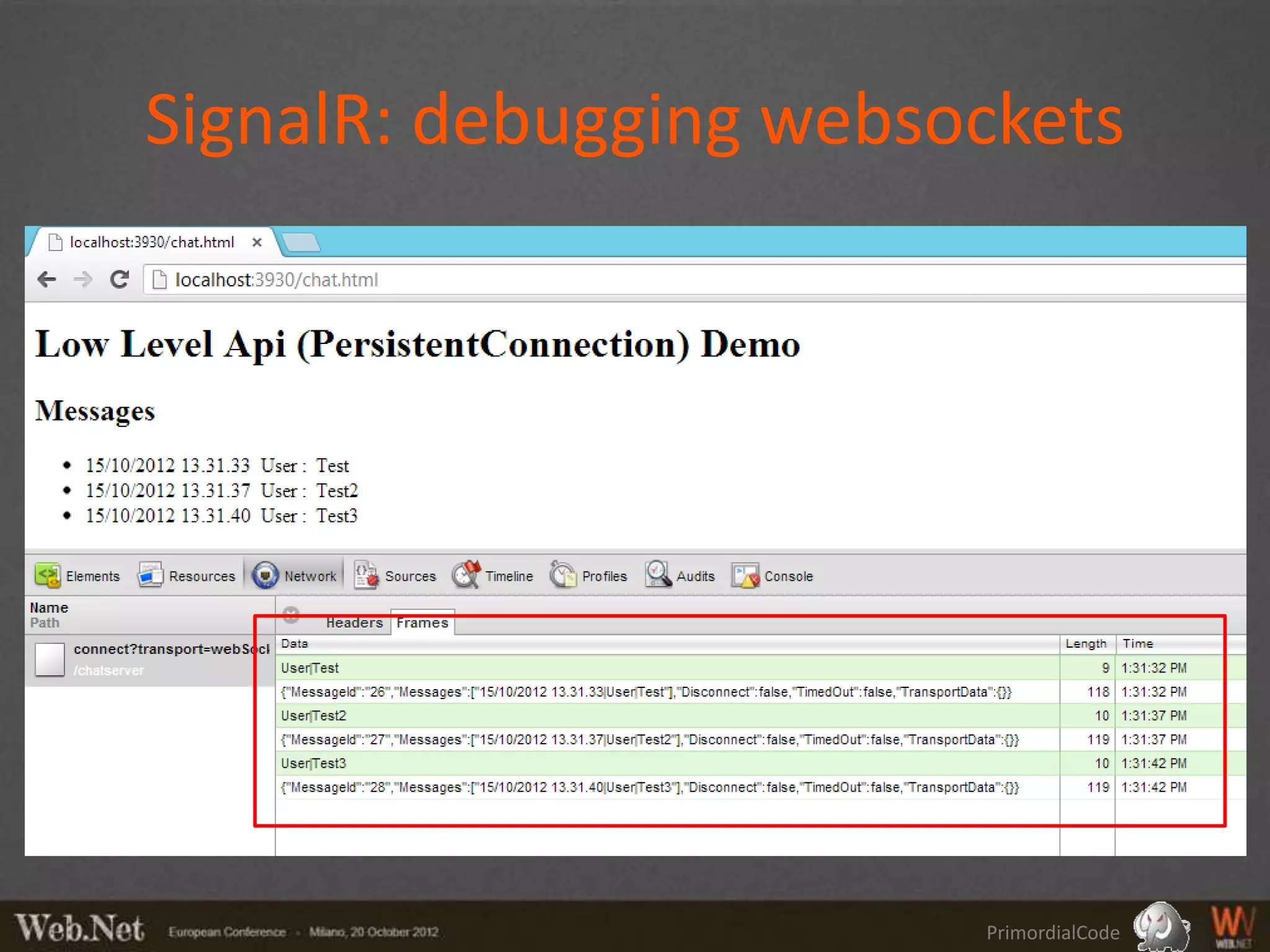
Task: Switch to the Frames tab
Action: (422, 623)
